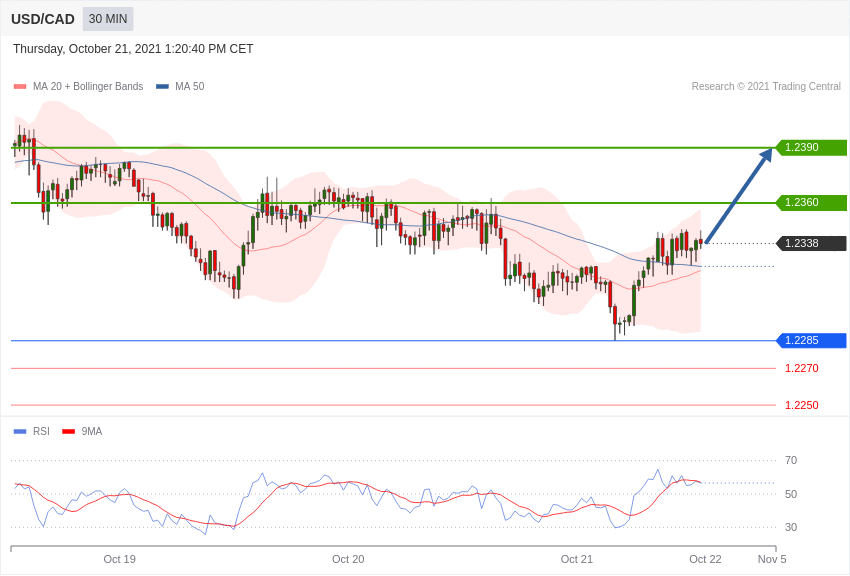
Task: Click the 1.2285 pivot price tag
Action: [811, 340]
